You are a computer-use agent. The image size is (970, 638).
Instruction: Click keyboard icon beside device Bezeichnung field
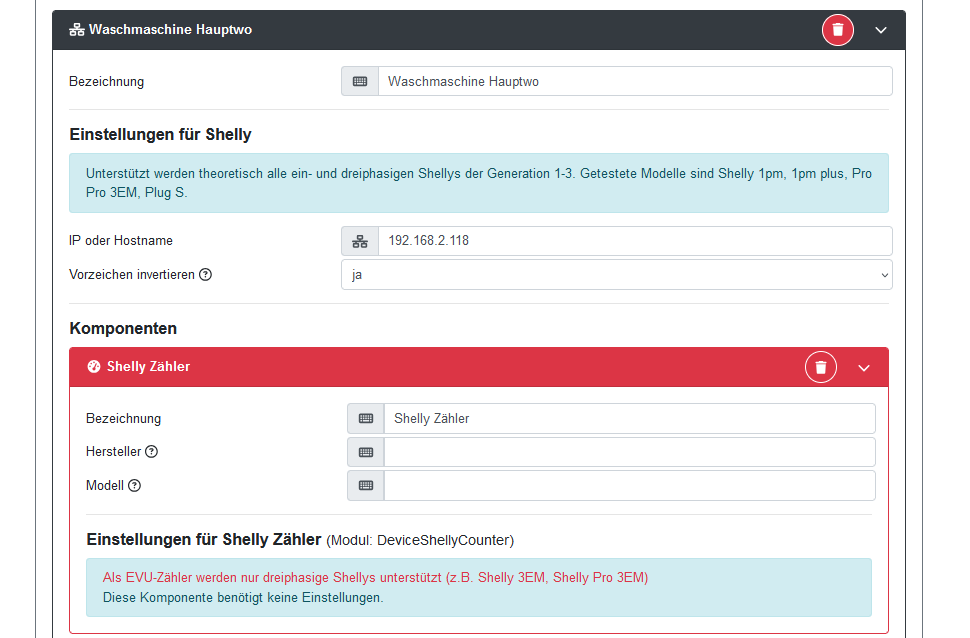360,81
